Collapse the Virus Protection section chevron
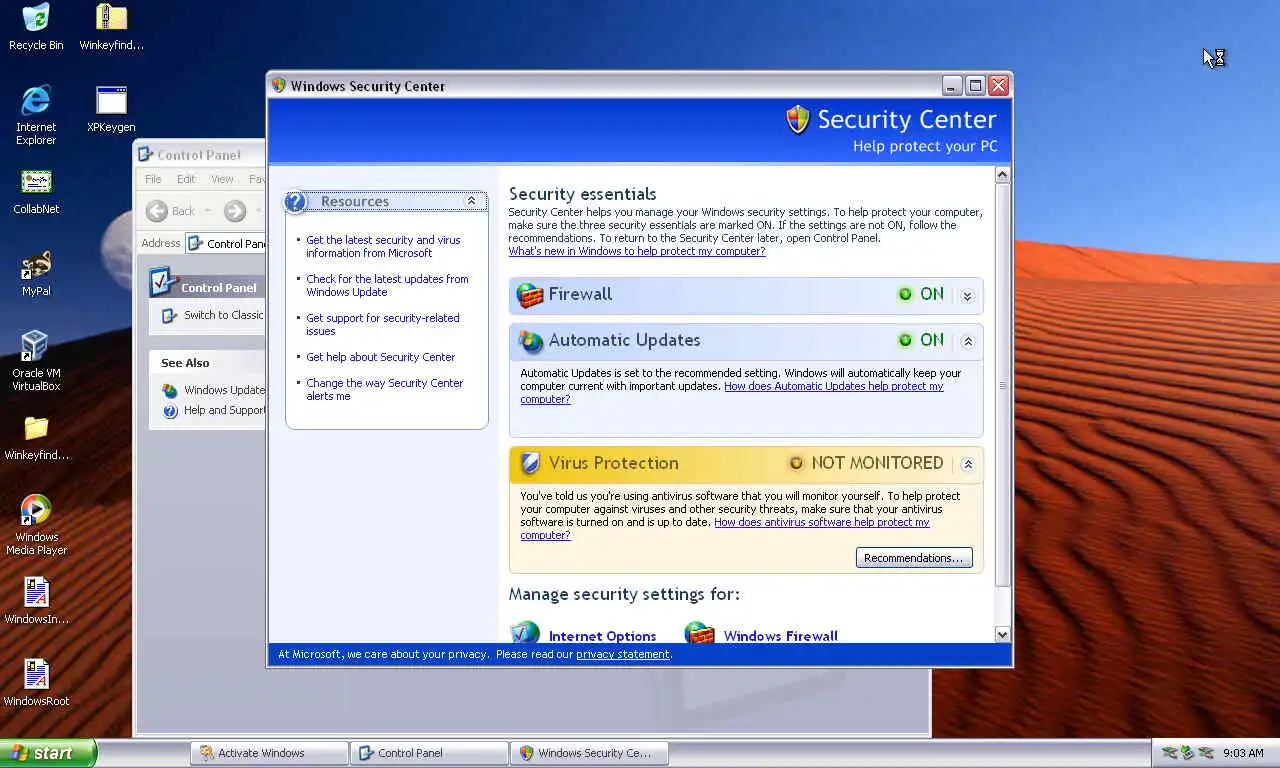Image resolution: width=1280 pixels, height=768 pixels. click(x=968, y=464)
